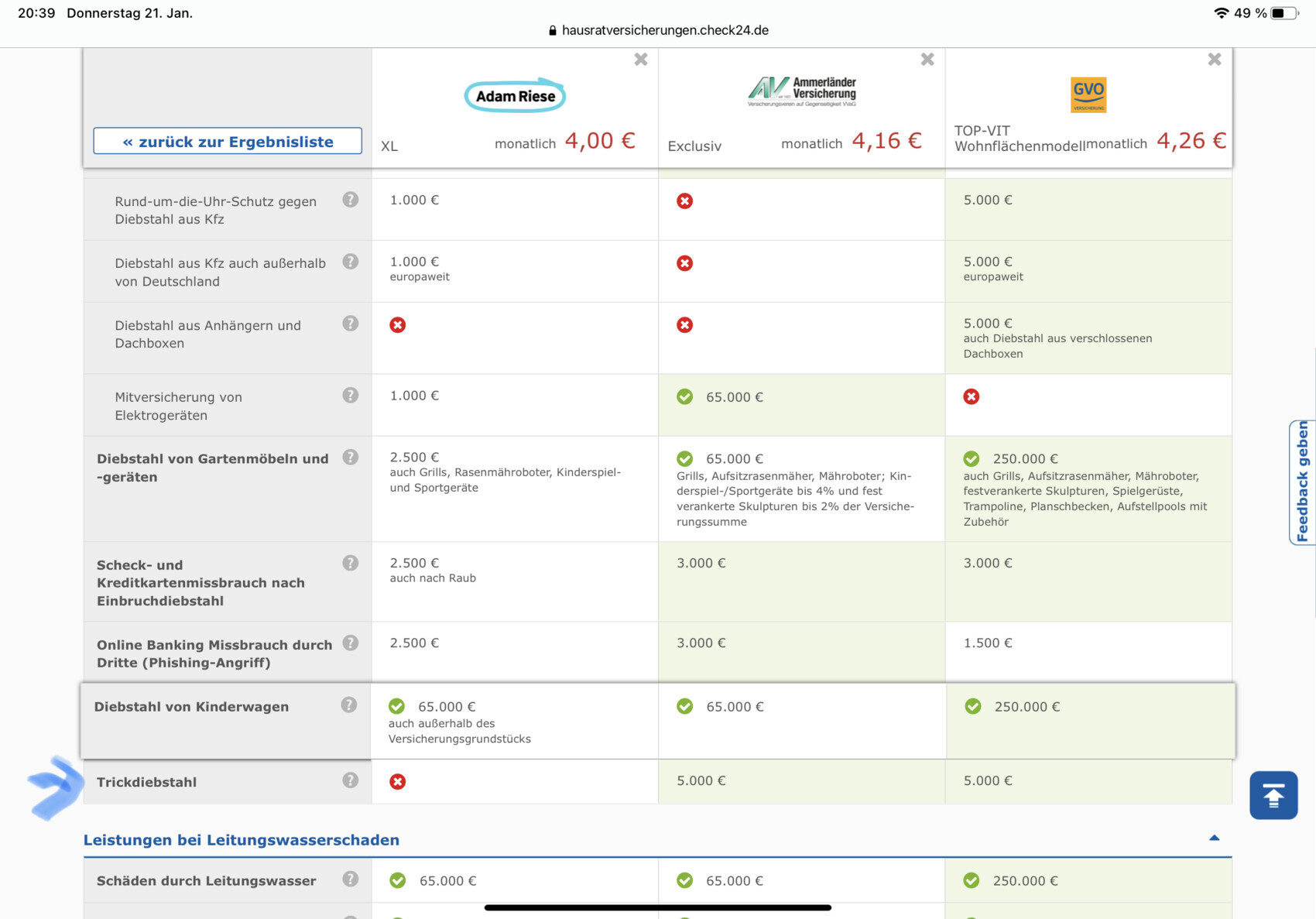Open help for Schäden durch Leitungswasser

(x=351, y=880)
